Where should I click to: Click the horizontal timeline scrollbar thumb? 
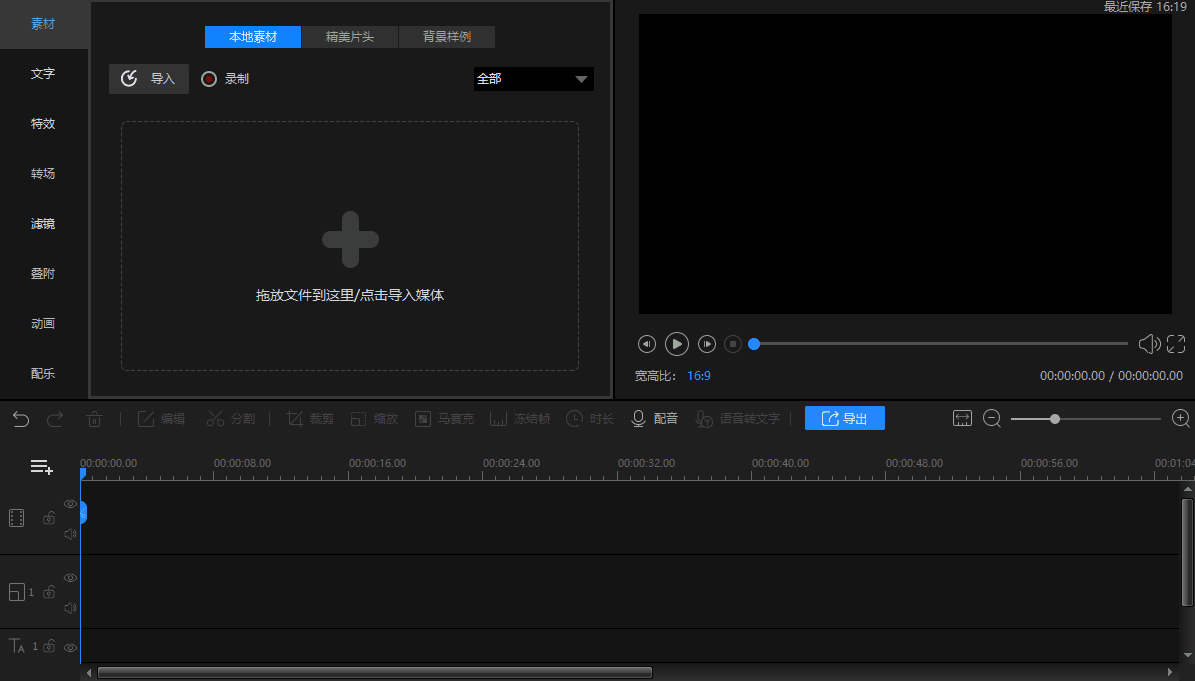pyautogui.click(x=375, y=673)
